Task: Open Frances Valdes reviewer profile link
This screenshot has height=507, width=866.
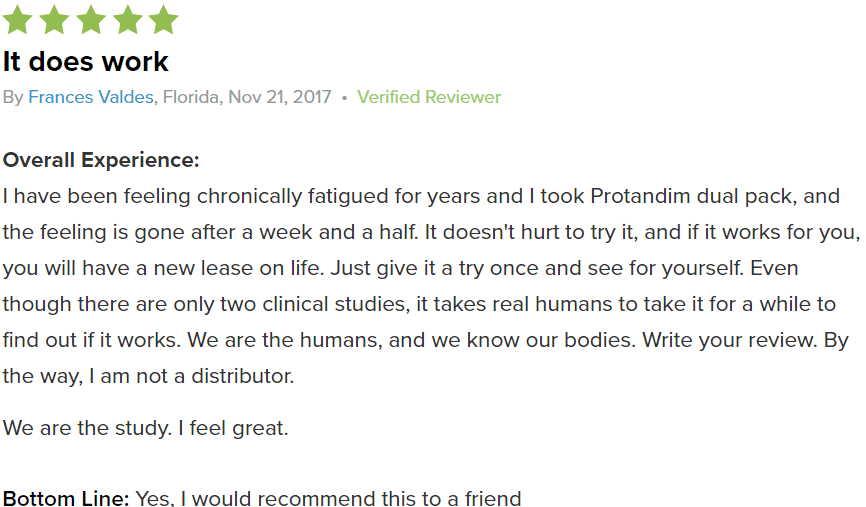Action: coord(91,97)
